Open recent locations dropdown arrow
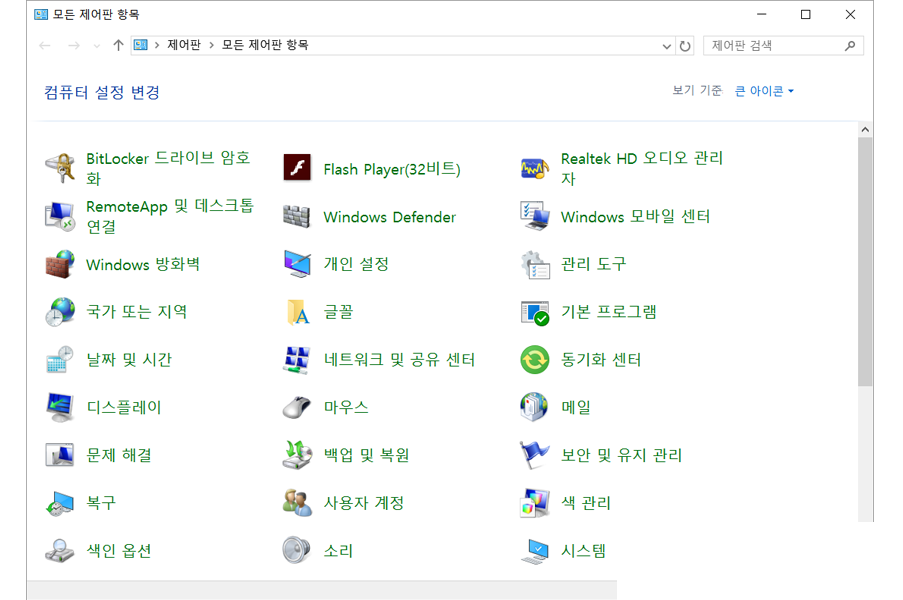The width and height of the screenshot is (903, 600). pos(96,46)
